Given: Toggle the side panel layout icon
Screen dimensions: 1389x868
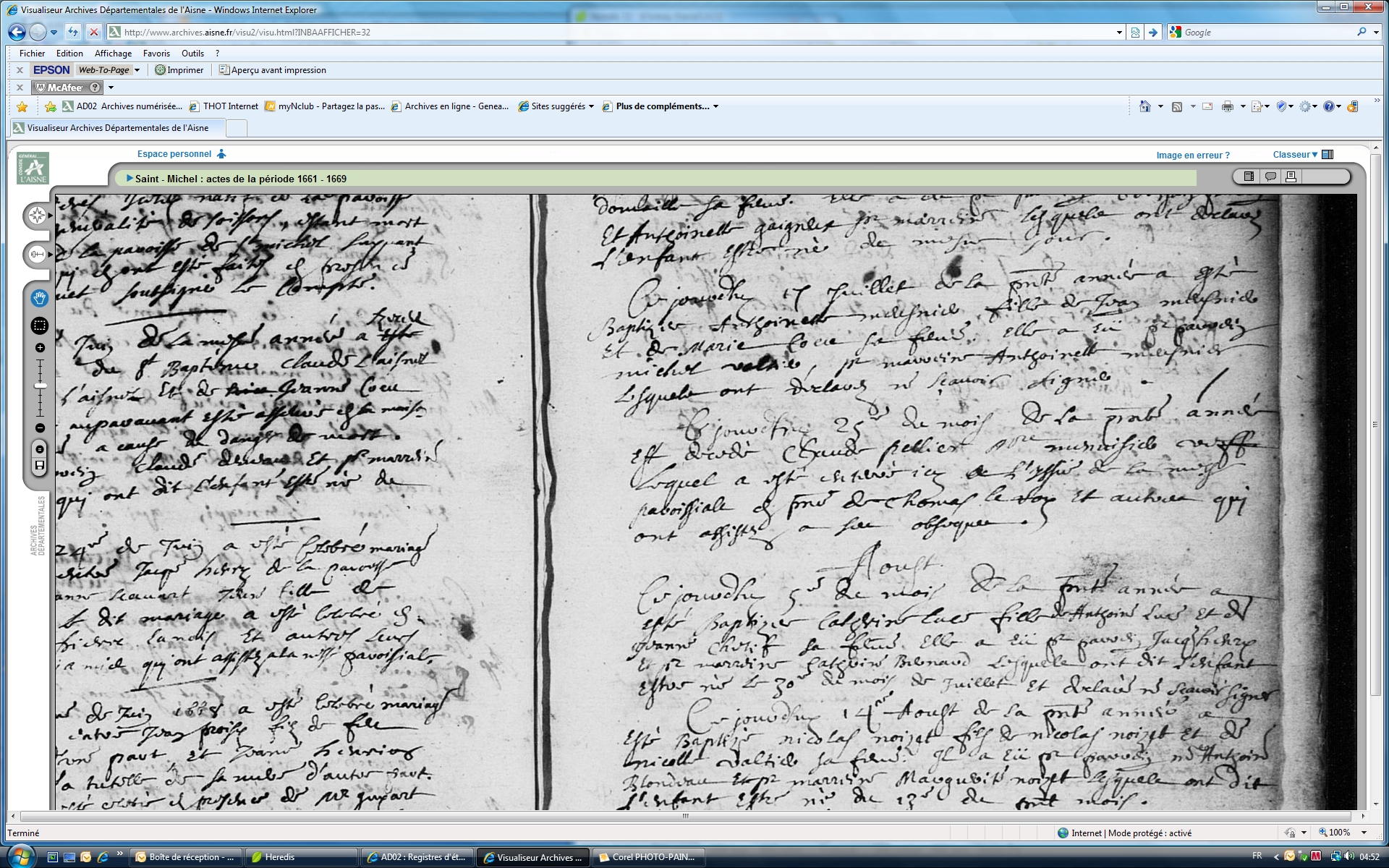Looking at the screenshot, I should coord(1249,176).
